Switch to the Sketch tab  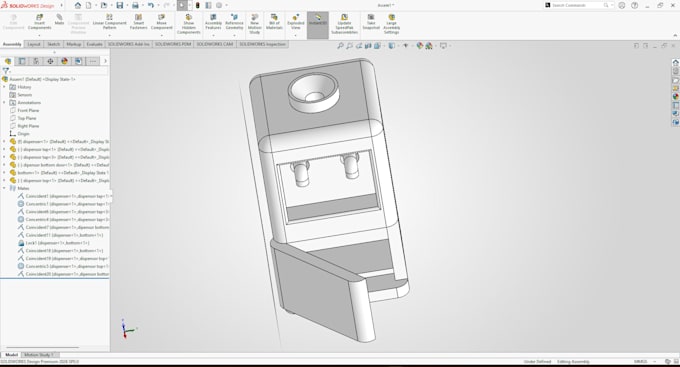(53, 44)
